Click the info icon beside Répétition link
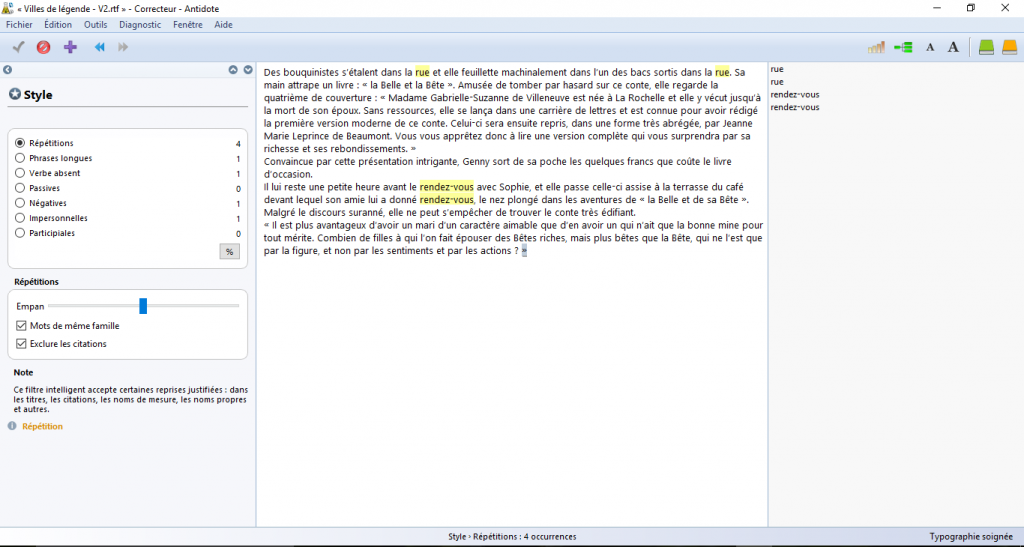Image resolution: width=1024 pixels, height=547 pixels. pyautogui.click(x=12, y=426)
